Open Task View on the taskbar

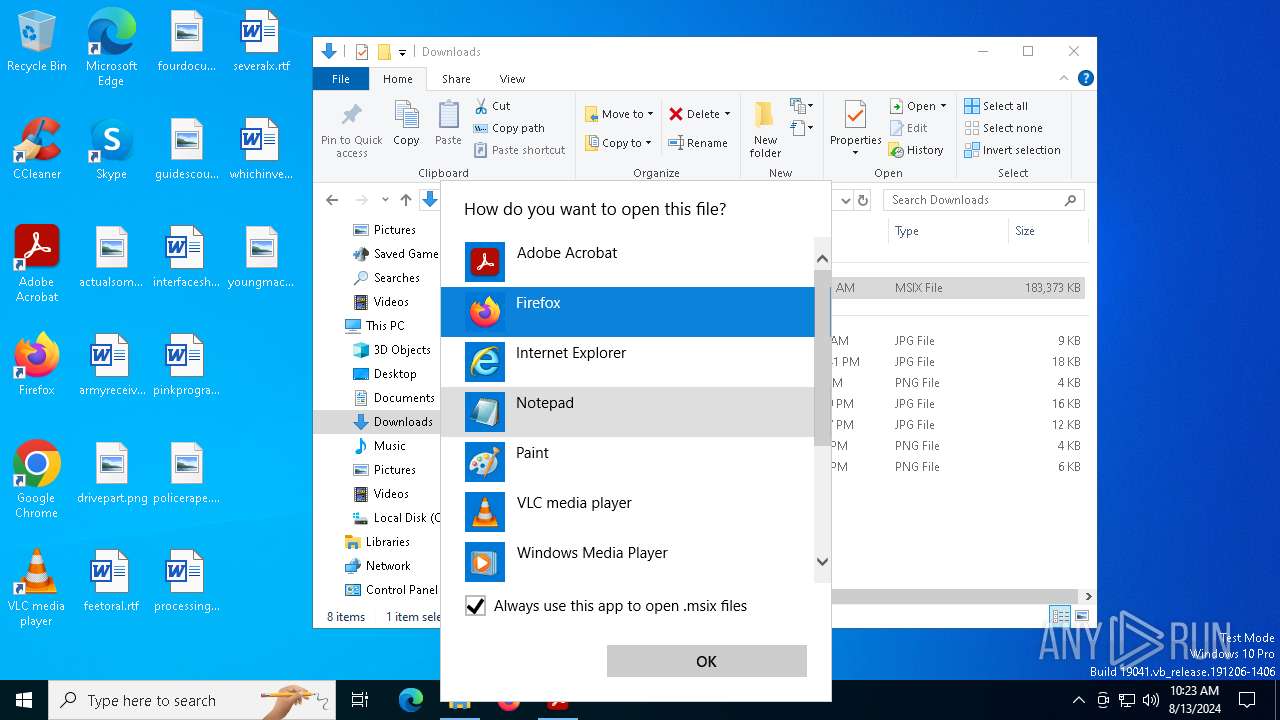tap(360, 700)
